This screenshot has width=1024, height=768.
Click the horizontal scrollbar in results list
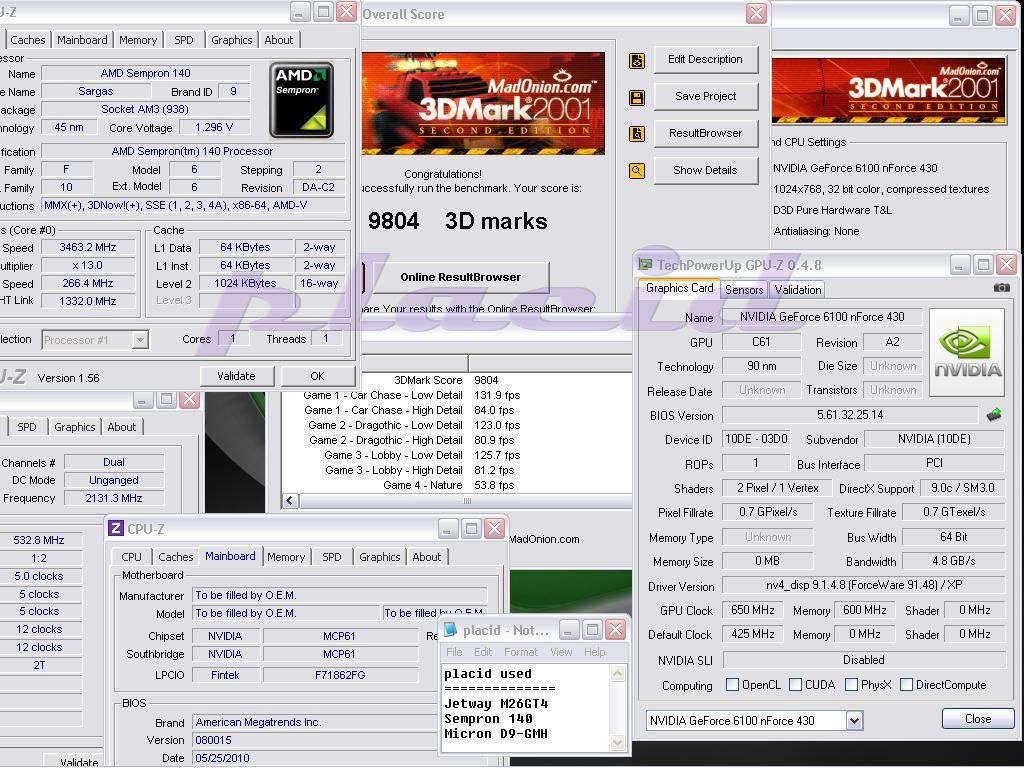point(466,501)
